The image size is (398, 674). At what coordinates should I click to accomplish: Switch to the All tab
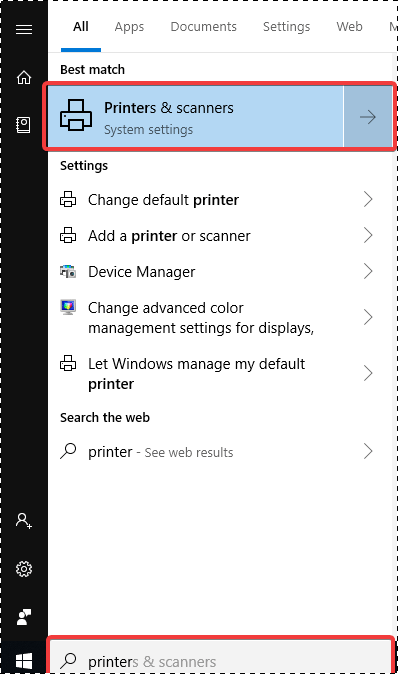[x=81, y=27]
